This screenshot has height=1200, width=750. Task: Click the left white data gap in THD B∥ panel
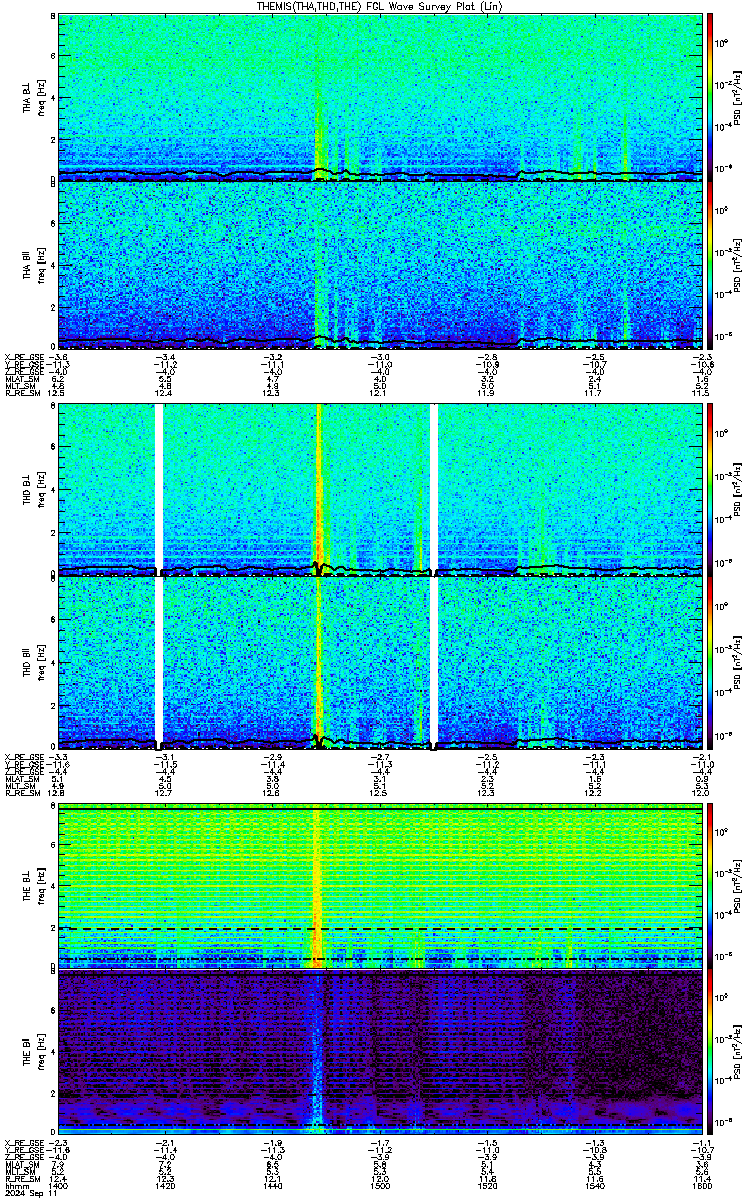158,661
